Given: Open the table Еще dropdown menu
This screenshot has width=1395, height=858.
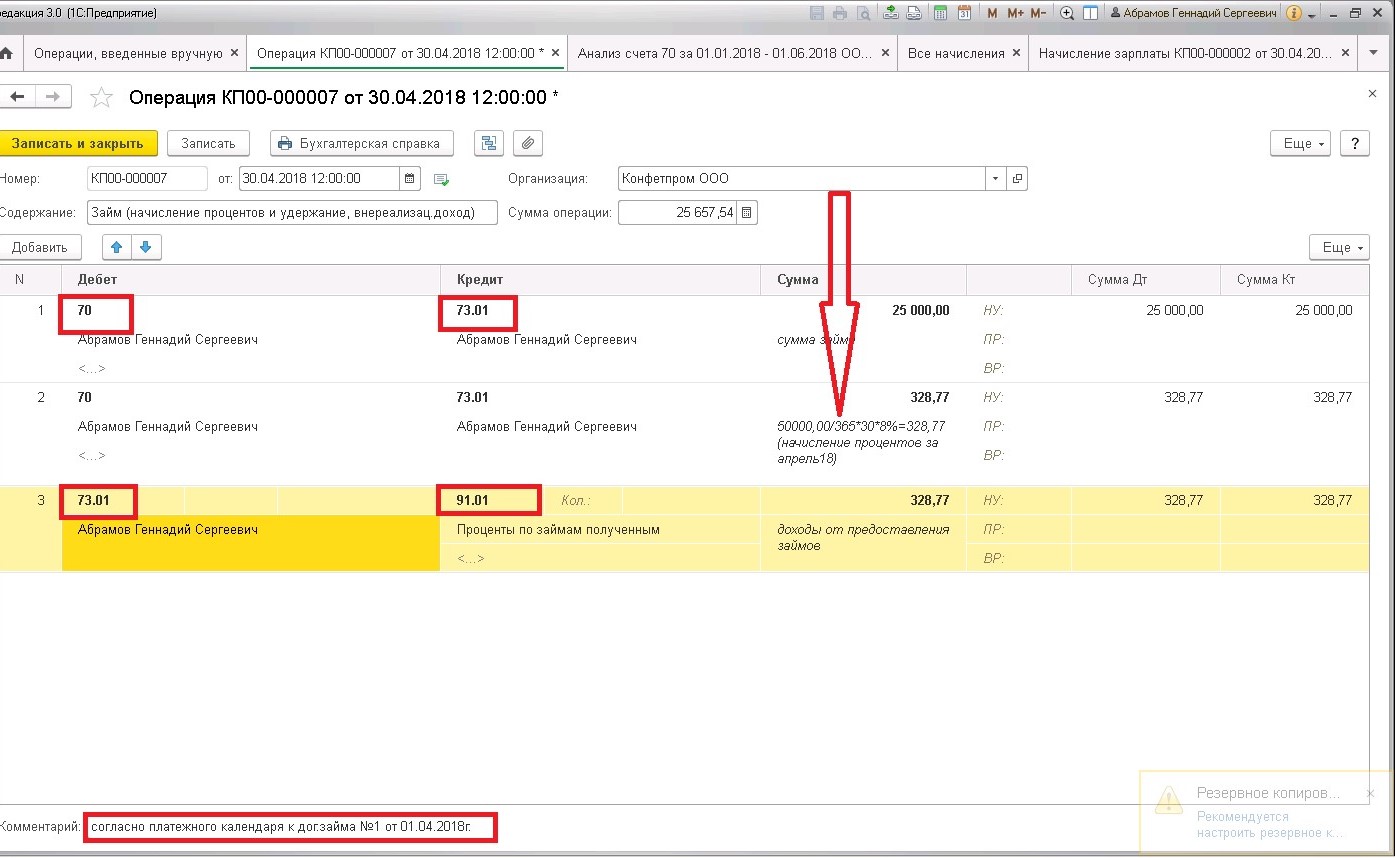Looking at the screenshot, I should pos(1339,247).
